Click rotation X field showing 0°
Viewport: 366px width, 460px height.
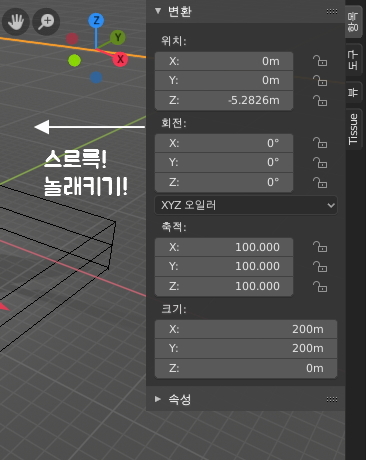click(x=224, y=143)
